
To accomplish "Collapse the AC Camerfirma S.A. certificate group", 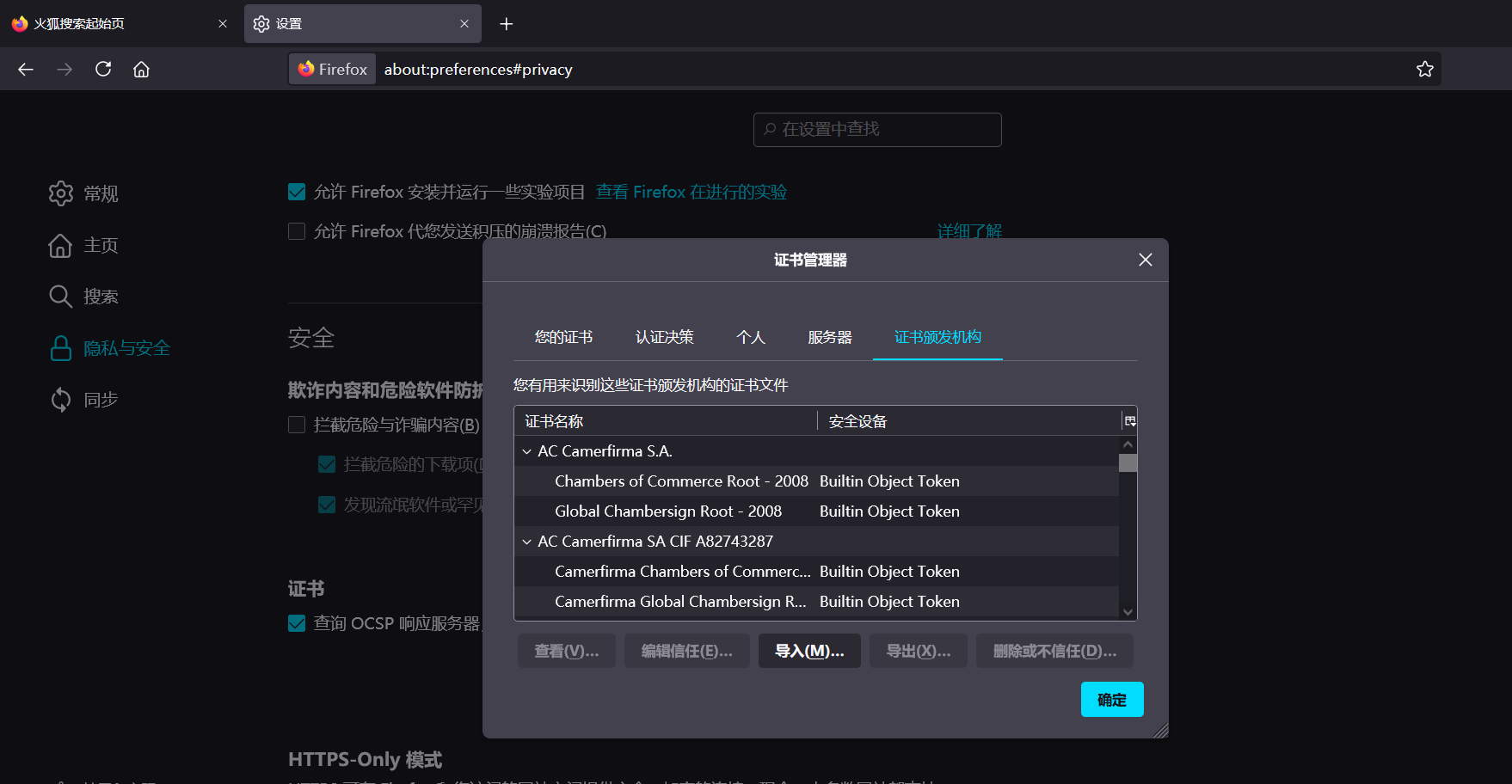I will 526,450.
